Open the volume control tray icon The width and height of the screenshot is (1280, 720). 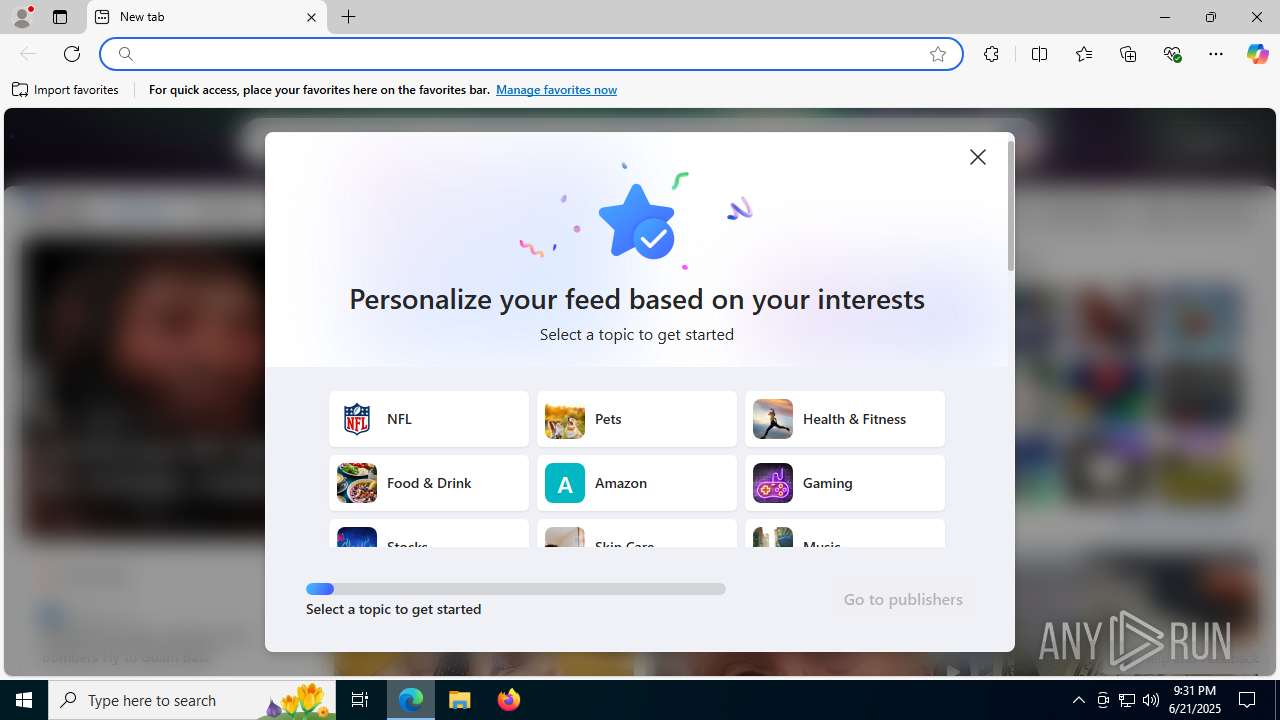click(x=1151, y=700)
